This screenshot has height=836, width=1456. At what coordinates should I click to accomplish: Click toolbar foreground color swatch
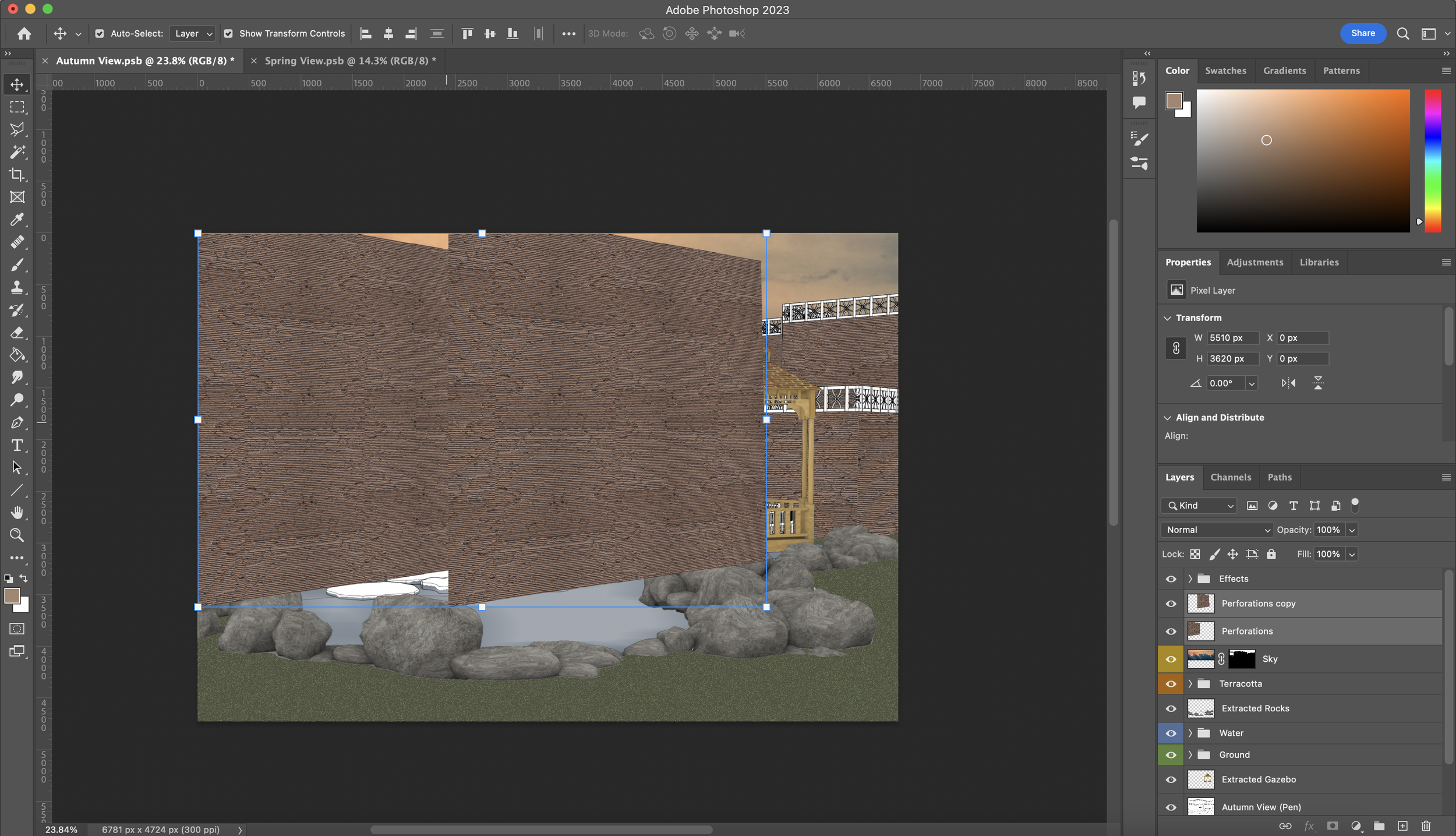point(12,596)
